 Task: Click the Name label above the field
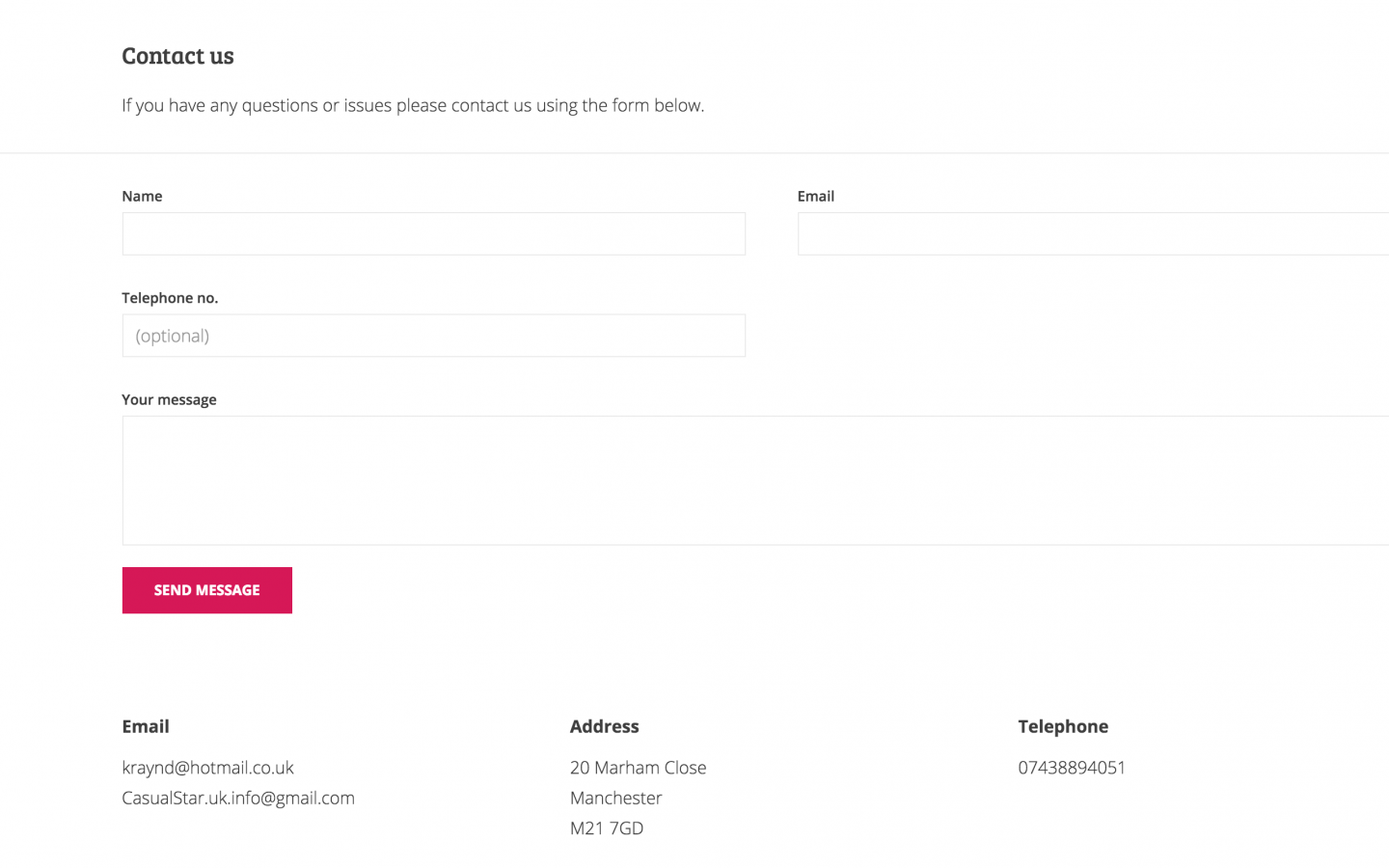click(x=142, y=196)
